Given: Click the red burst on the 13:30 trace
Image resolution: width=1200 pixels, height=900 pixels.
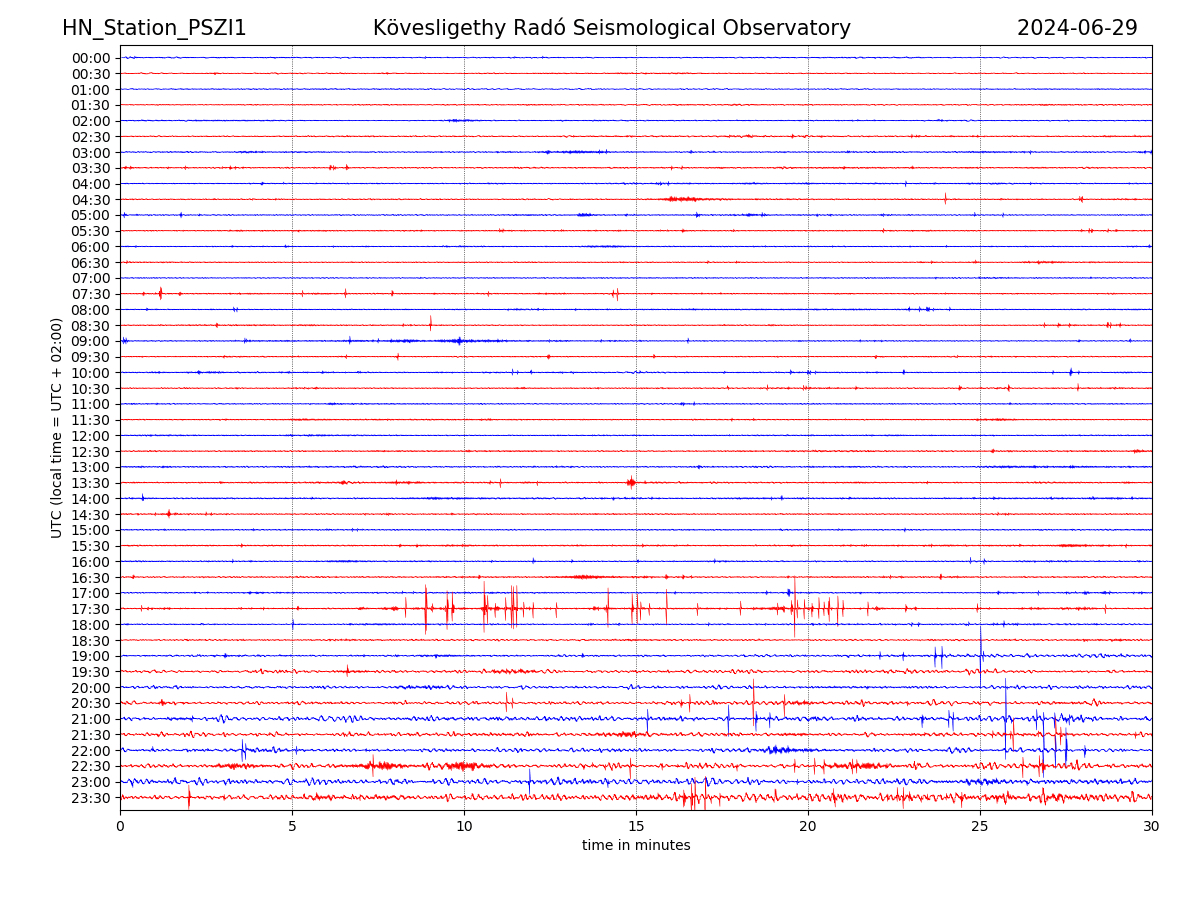Looking at the screenshot, I should 630,482.
